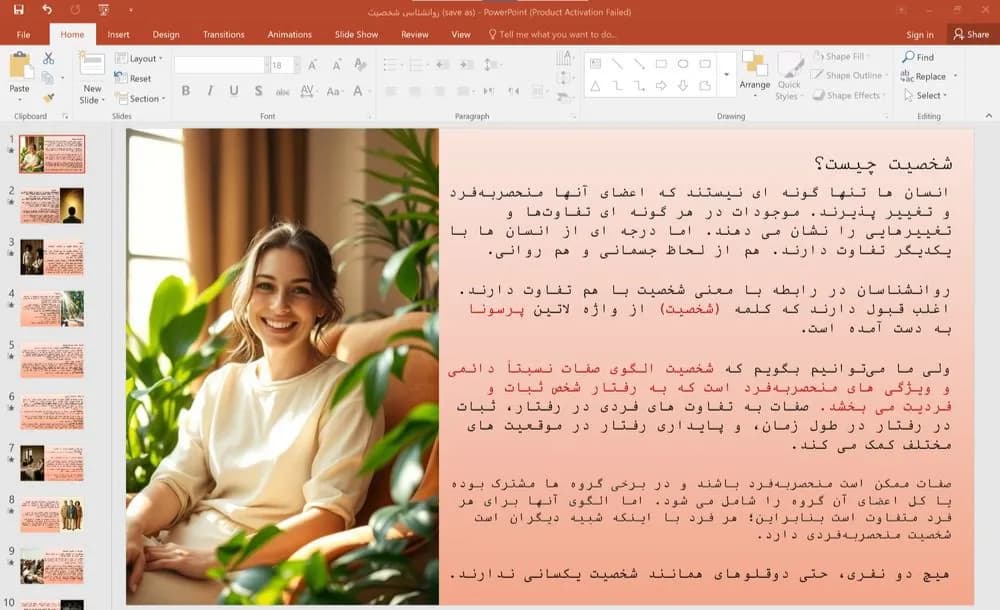Toggle Italic formatting
The width and height of the screenshot is (1000, 610).
pyautogui.click(x=210, y=91)
